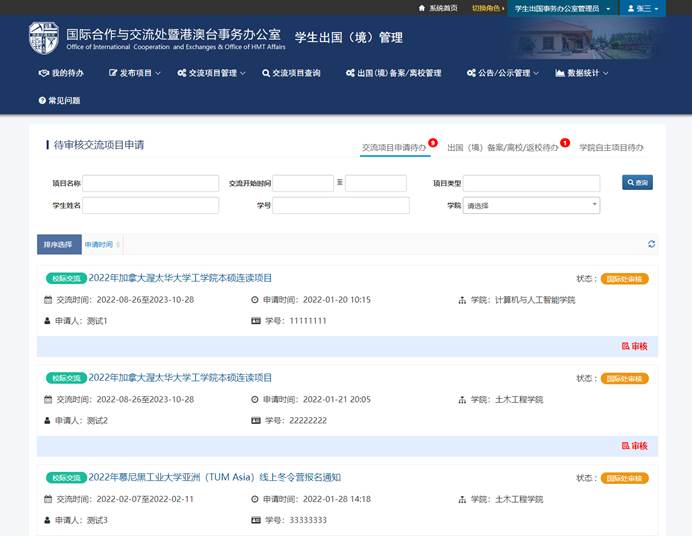Expand the 学院 select dropdown
The image size is (692, 536).
531,205
